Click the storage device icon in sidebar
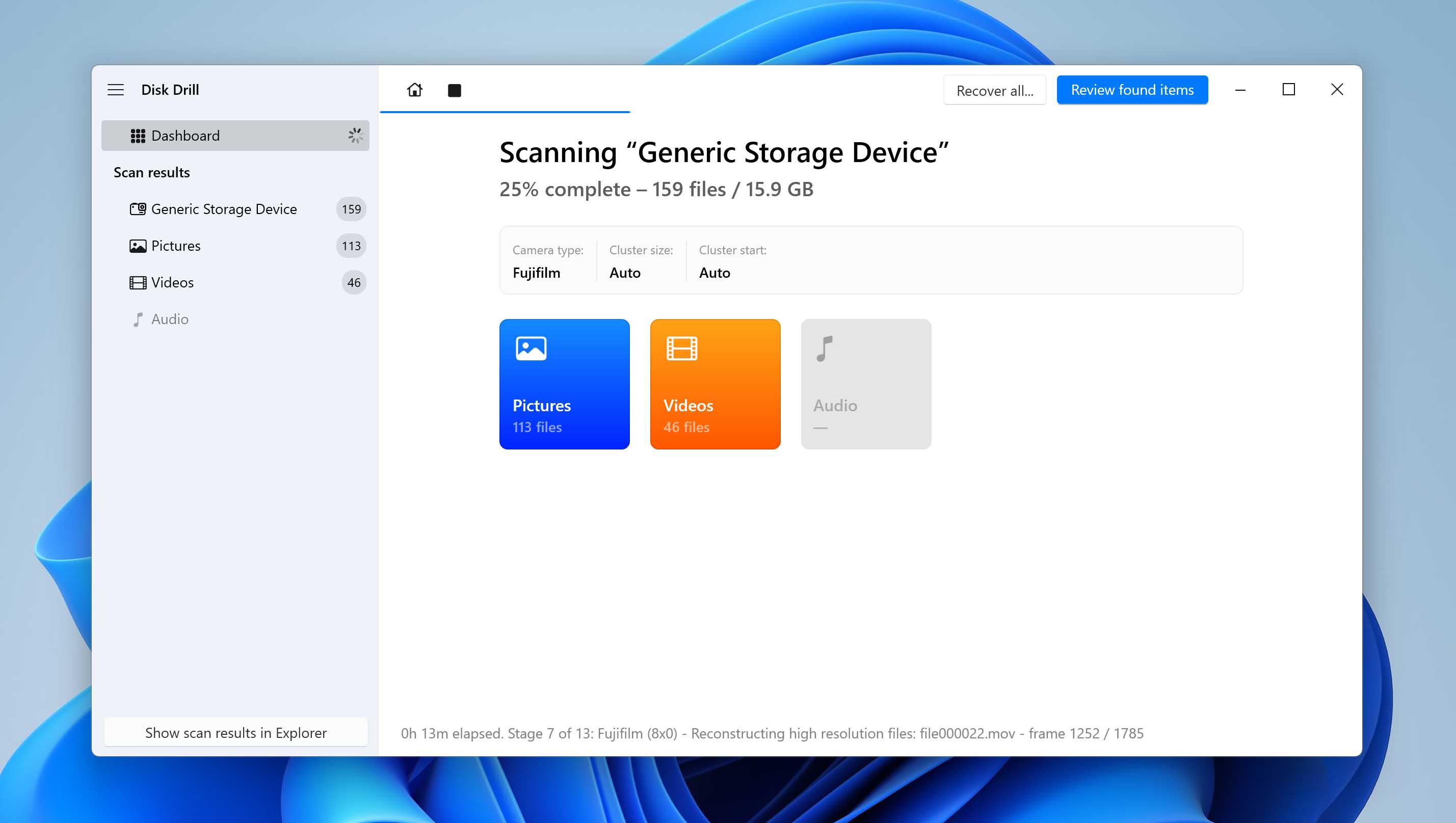This screenshot has width=1456, height=823. point(138,209)
